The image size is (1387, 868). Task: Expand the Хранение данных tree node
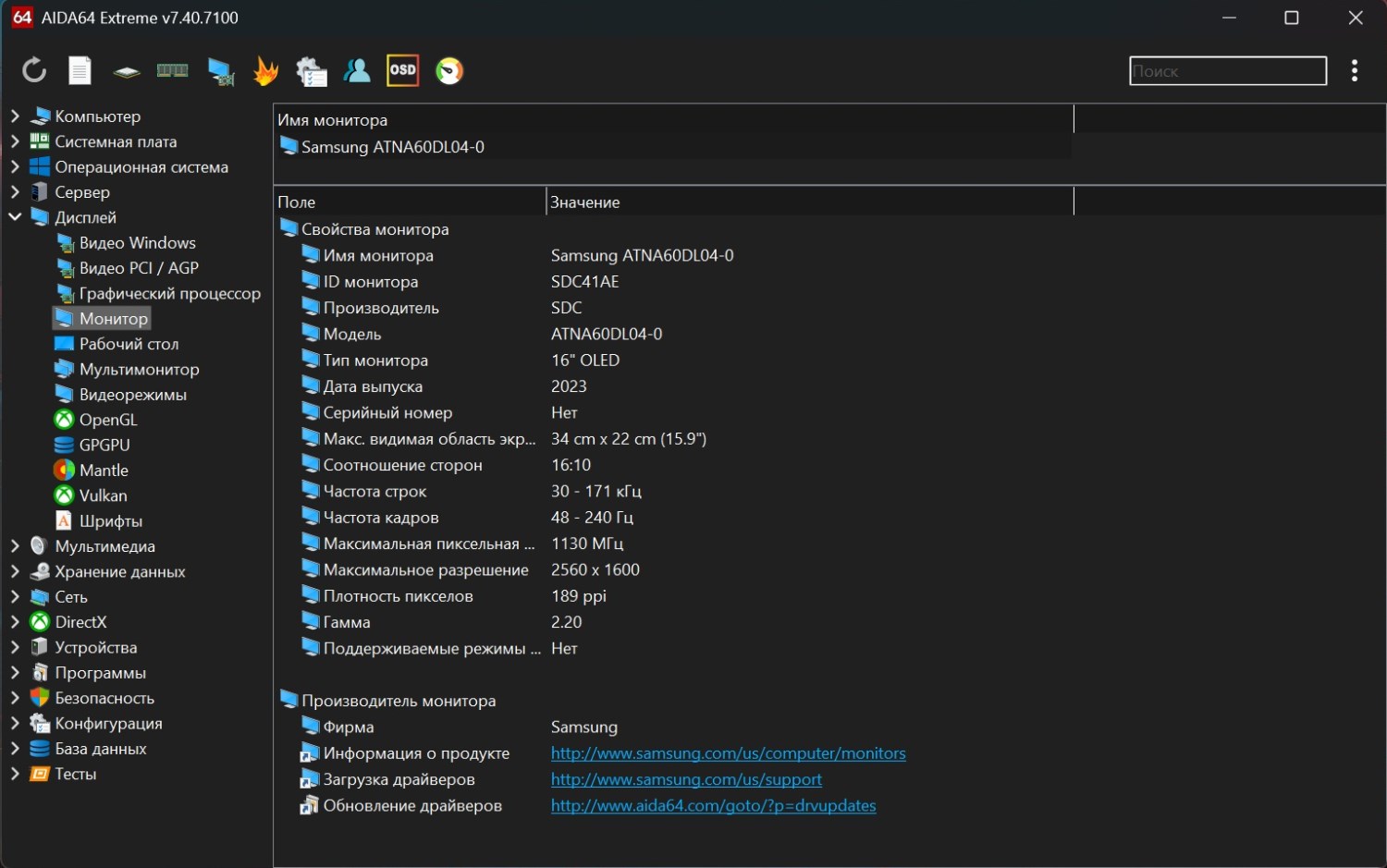[15, 571]
